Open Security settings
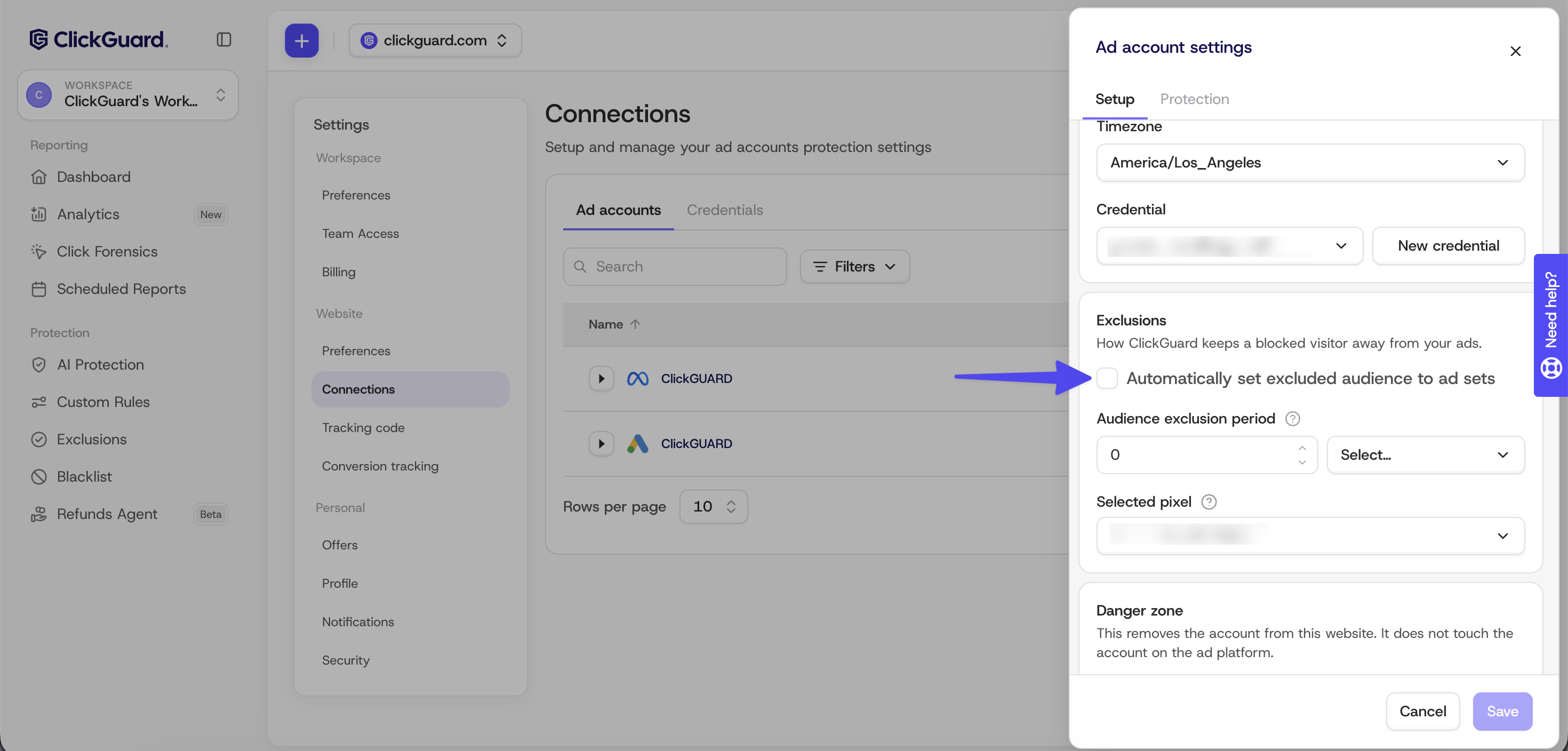1568x751 pixels. [x=345, y=660]
